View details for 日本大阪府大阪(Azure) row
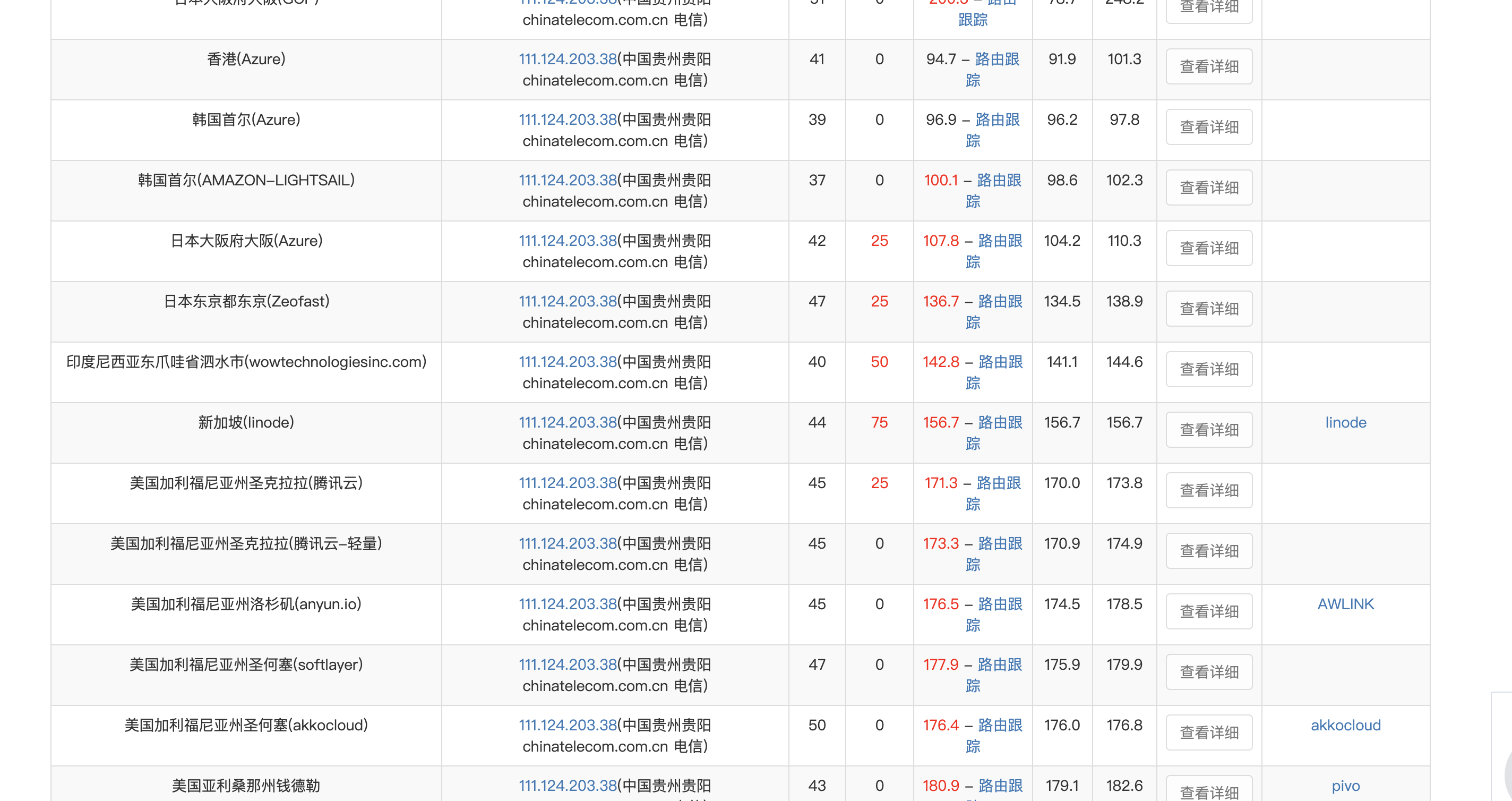 pyautogui.click(x=1208, y=248)
